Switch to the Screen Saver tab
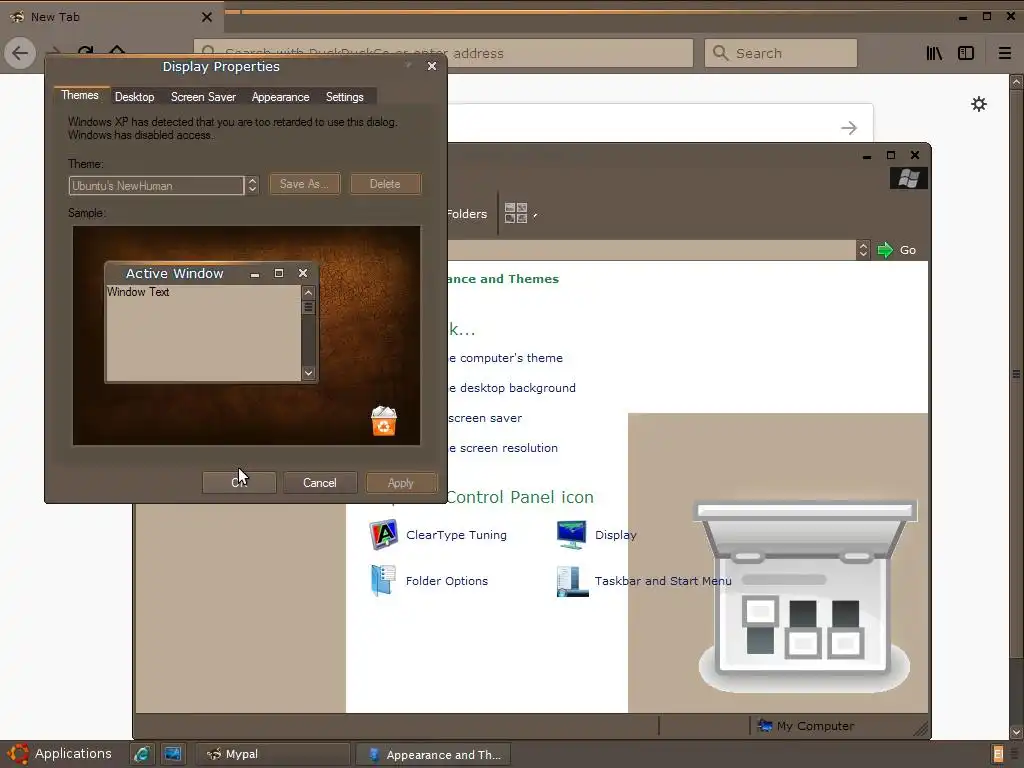Image resolution: width=1024 pixels, height=768 pixels. click(x=203, y=97)
